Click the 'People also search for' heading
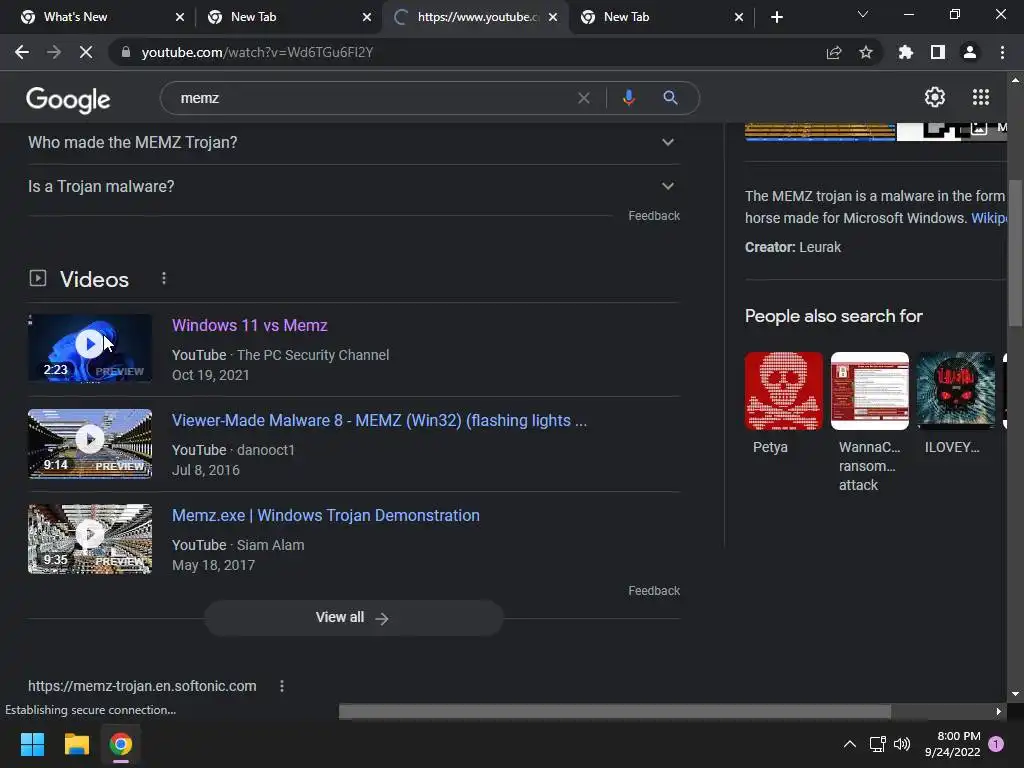The width and height of the screenshot is (1024, 768). pyautogui.click(x=833, y=316)
